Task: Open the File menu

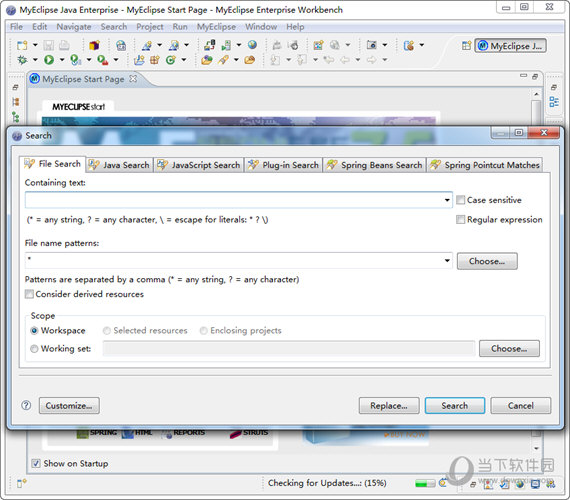Action: pyautogui.click(x=16, y=27)
